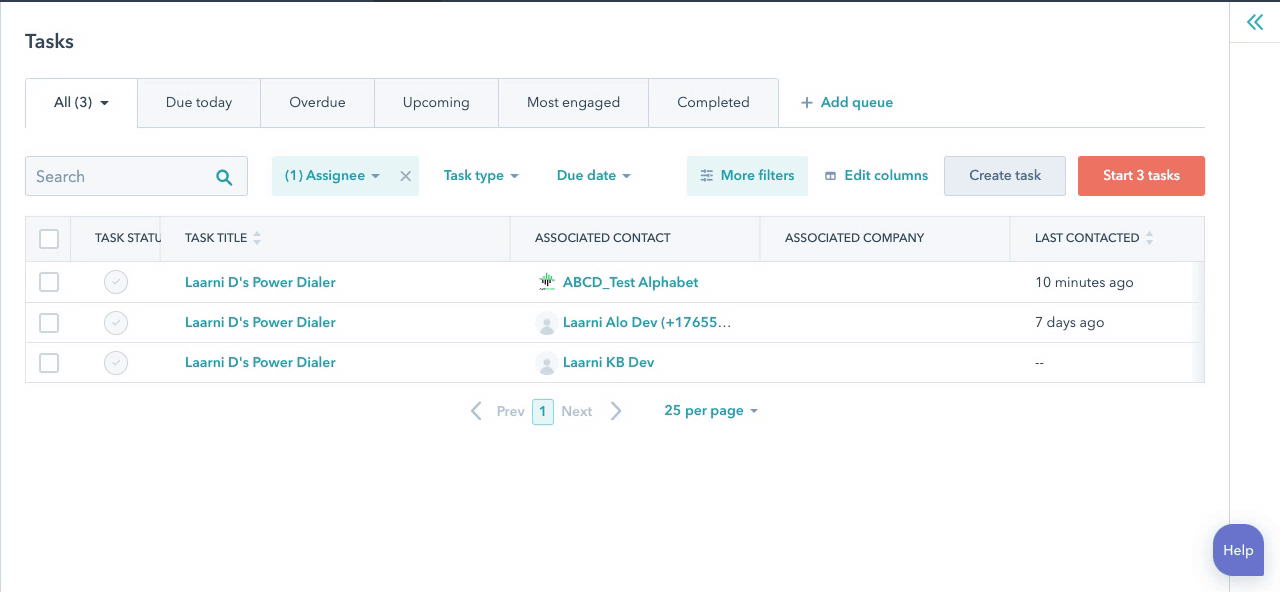Click into the Search input field

(120, 177)
